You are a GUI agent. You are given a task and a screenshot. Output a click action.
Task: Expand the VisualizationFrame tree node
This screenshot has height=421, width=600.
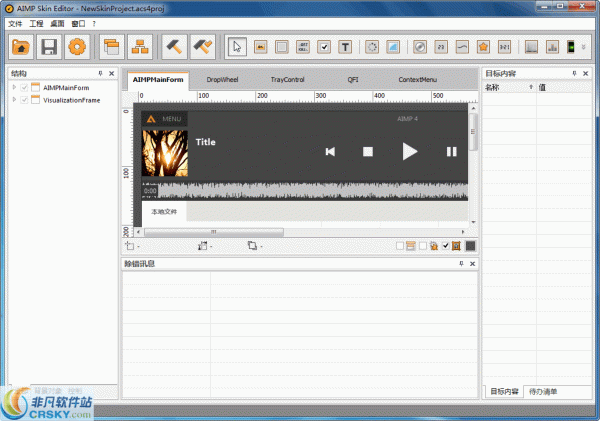[x=14, y=101]
